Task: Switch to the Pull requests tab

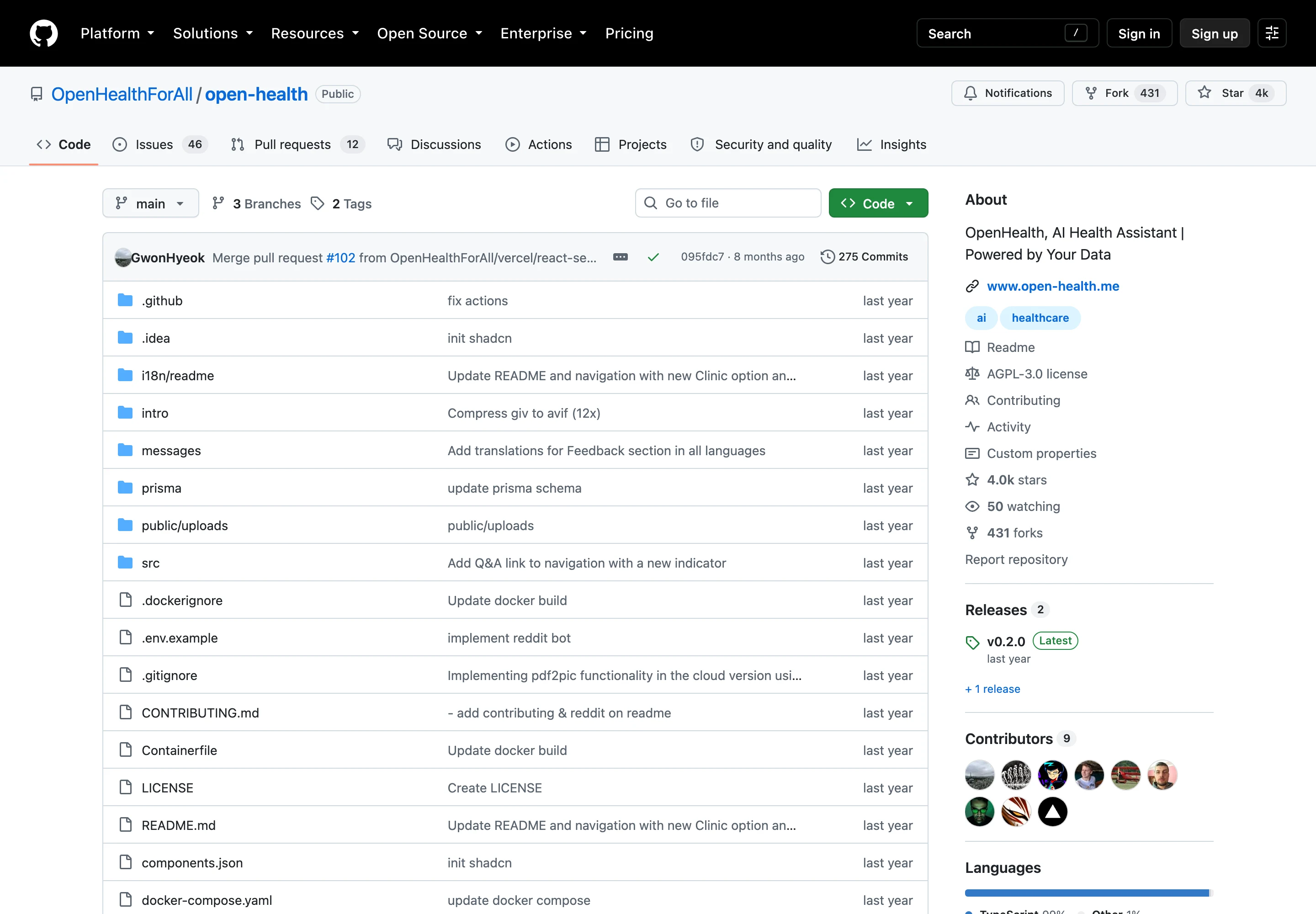Action: pyautogui.click(x=298, y=144)
